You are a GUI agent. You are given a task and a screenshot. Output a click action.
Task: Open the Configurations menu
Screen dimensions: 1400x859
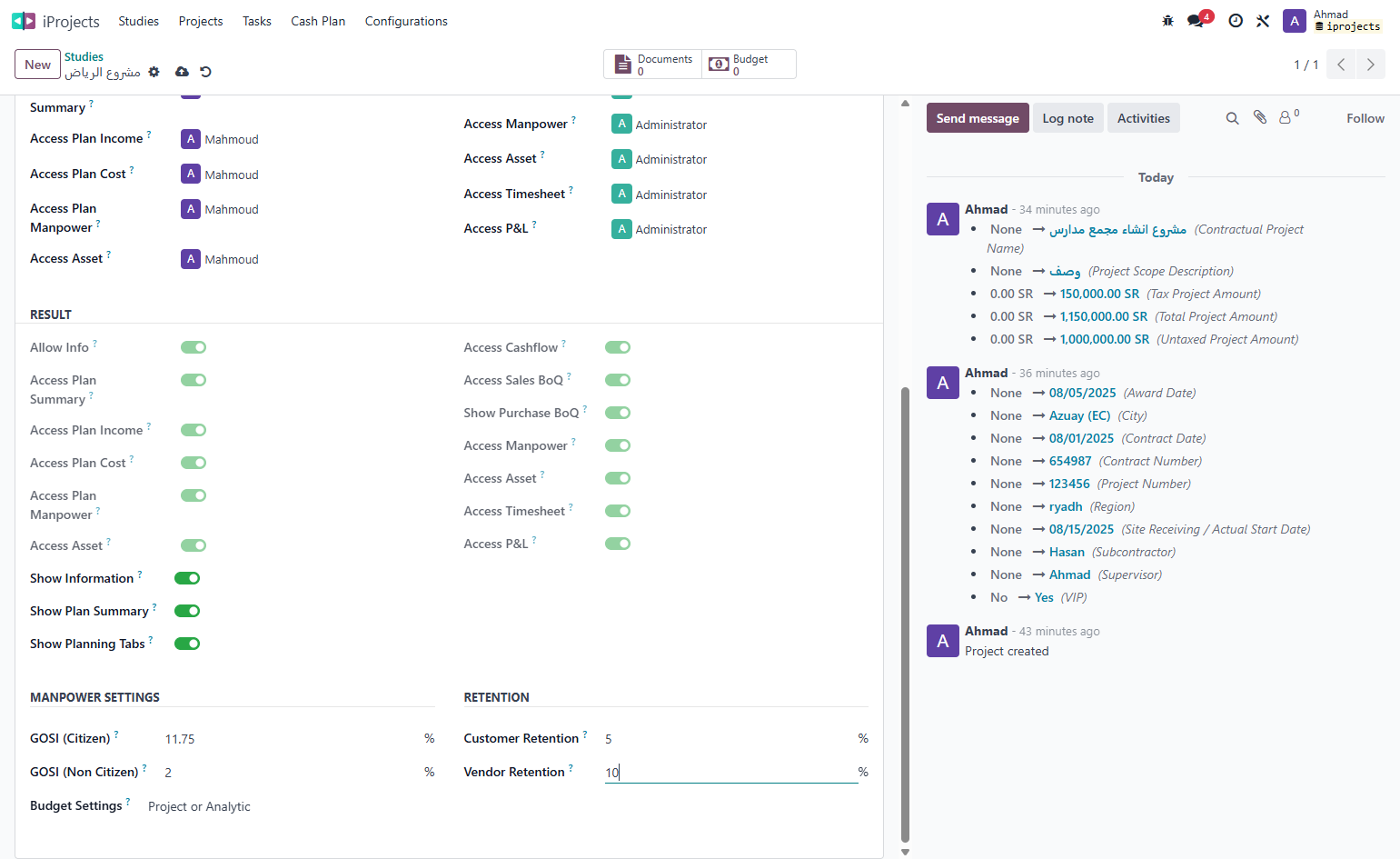406,21
